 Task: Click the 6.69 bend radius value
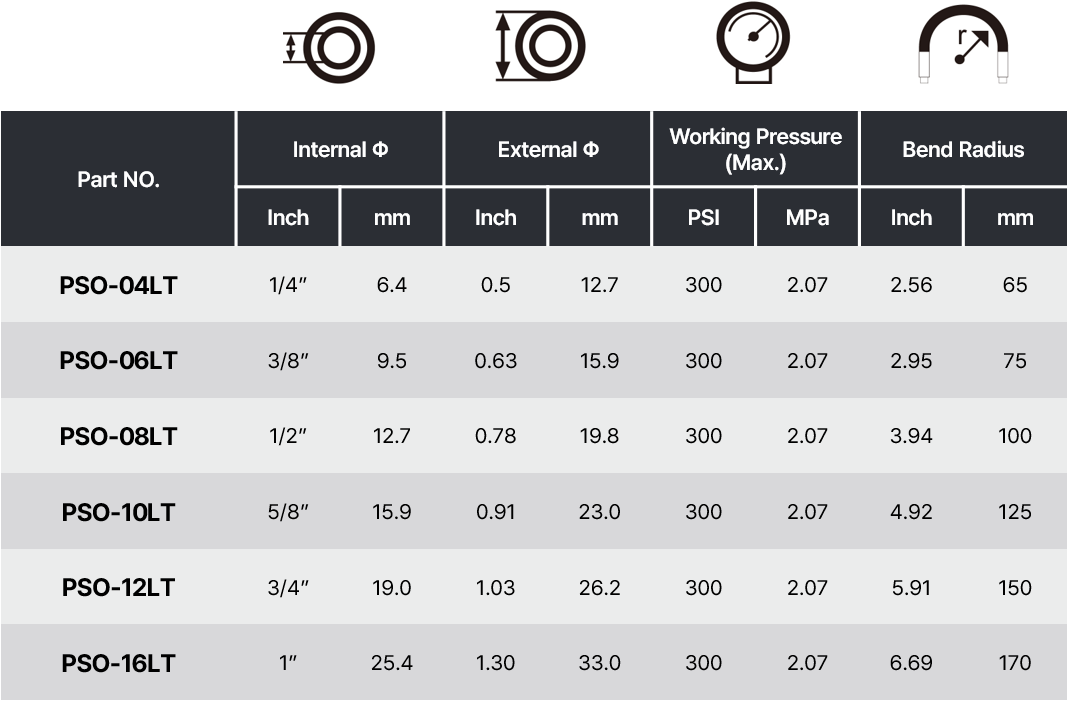pyautogui.click(x=911, y=663)
